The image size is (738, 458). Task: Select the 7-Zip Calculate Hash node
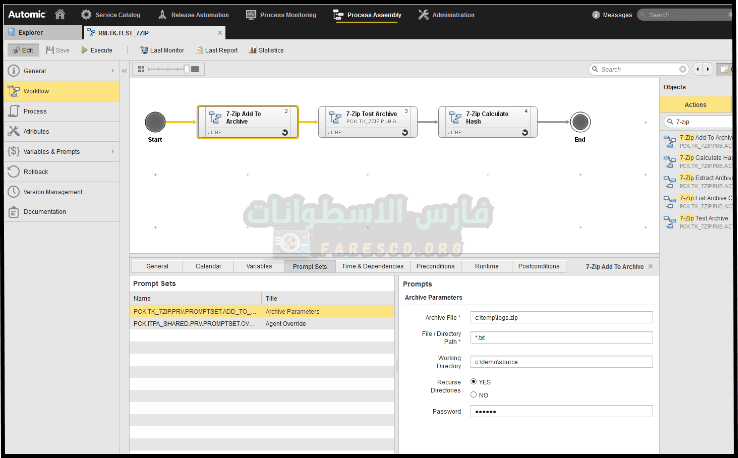[487, 122]
